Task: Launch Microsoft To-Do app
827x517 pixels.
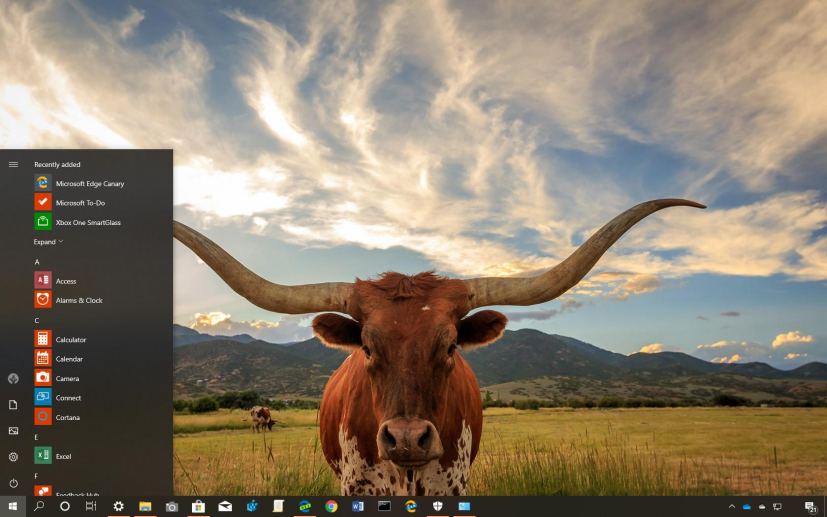Action: (x=80, y=203)
